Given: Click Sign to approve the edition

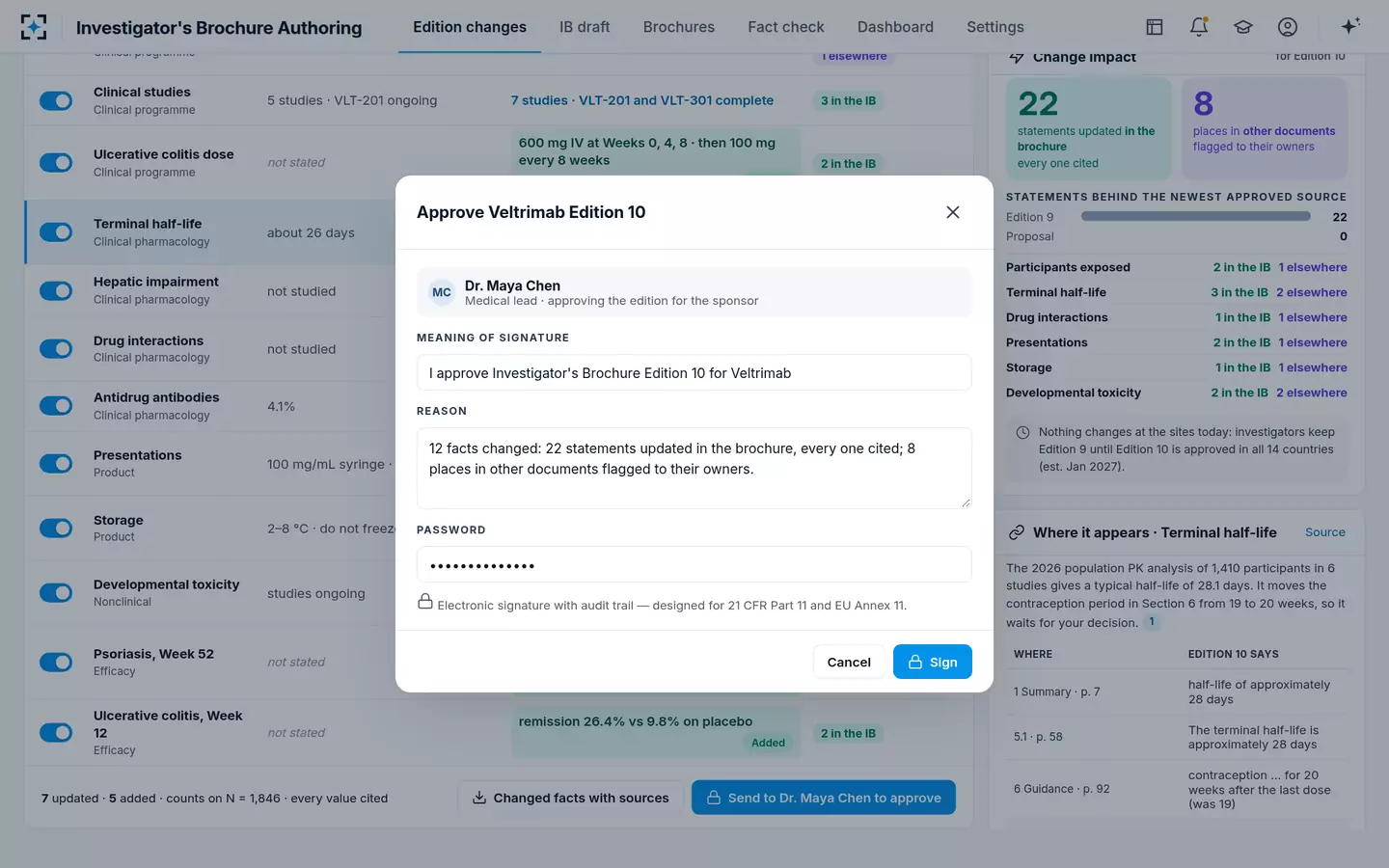Looking at the screenshot, I should [x=932, y=662].
